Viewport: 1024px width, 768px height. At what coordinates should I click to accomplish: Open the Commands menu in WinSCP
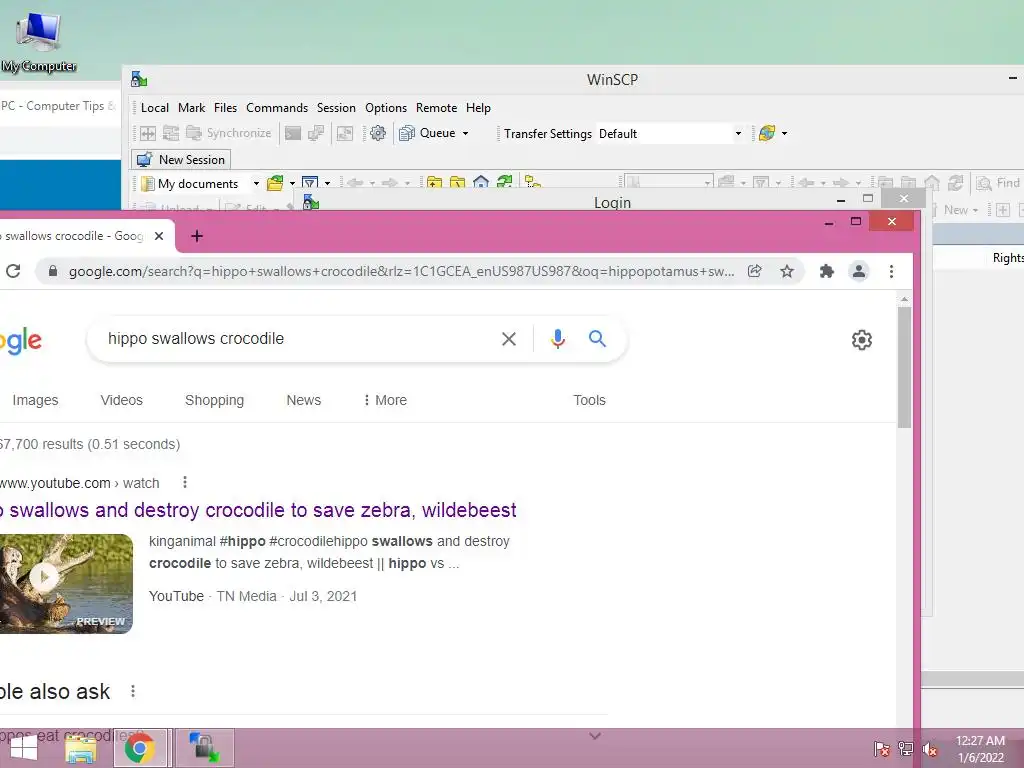277,108
